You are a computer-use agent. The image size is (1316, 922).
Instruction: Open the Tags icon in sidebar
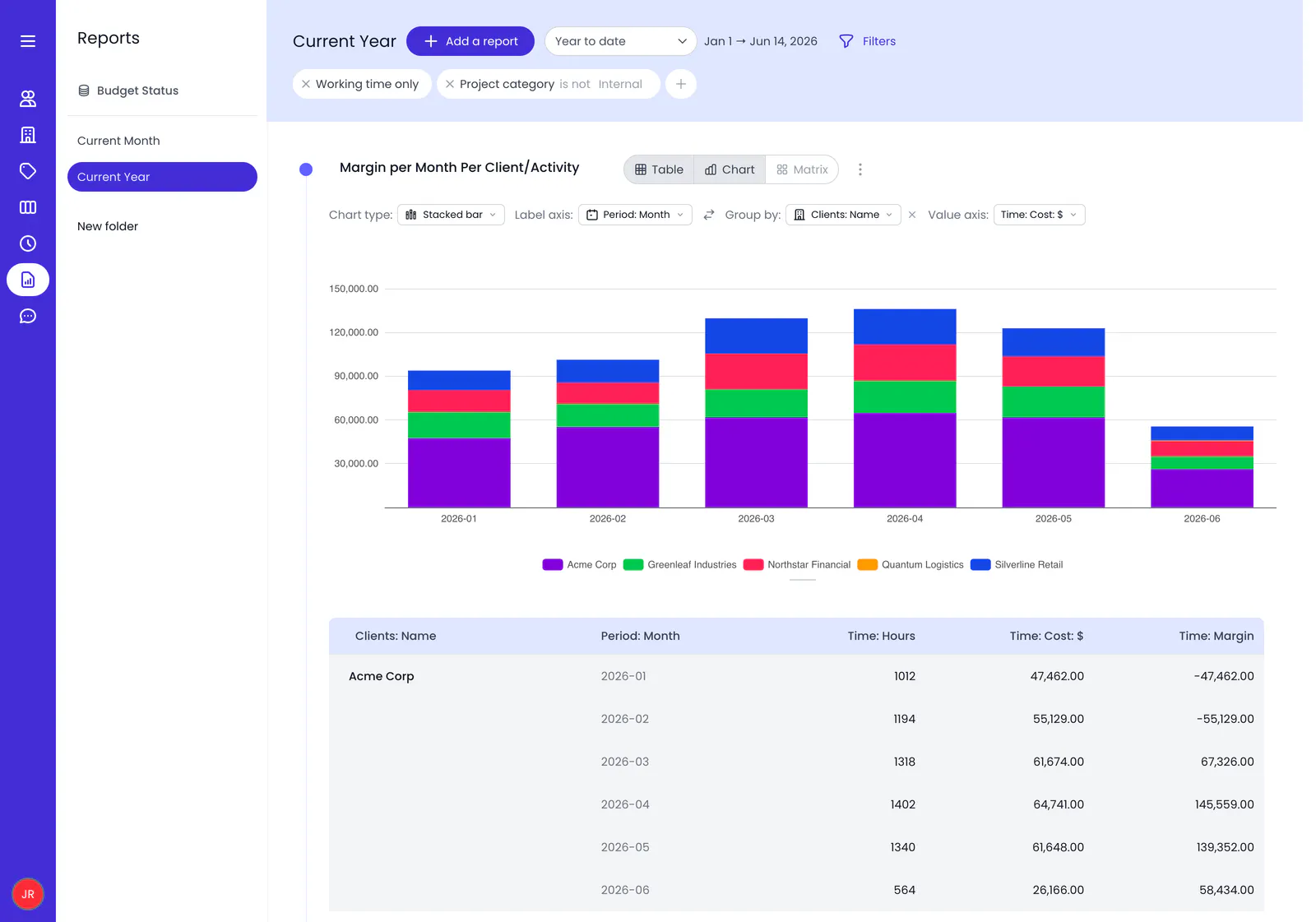coord(28,171)
